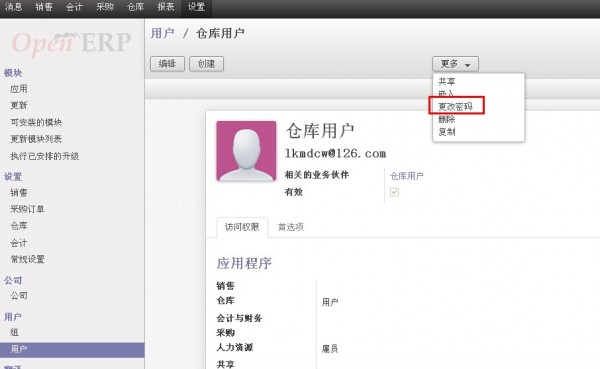The height and width of the screenshot is (369, 600).
Task: Open 公司 sub-item in the sidebar
Action: (19, 296)
